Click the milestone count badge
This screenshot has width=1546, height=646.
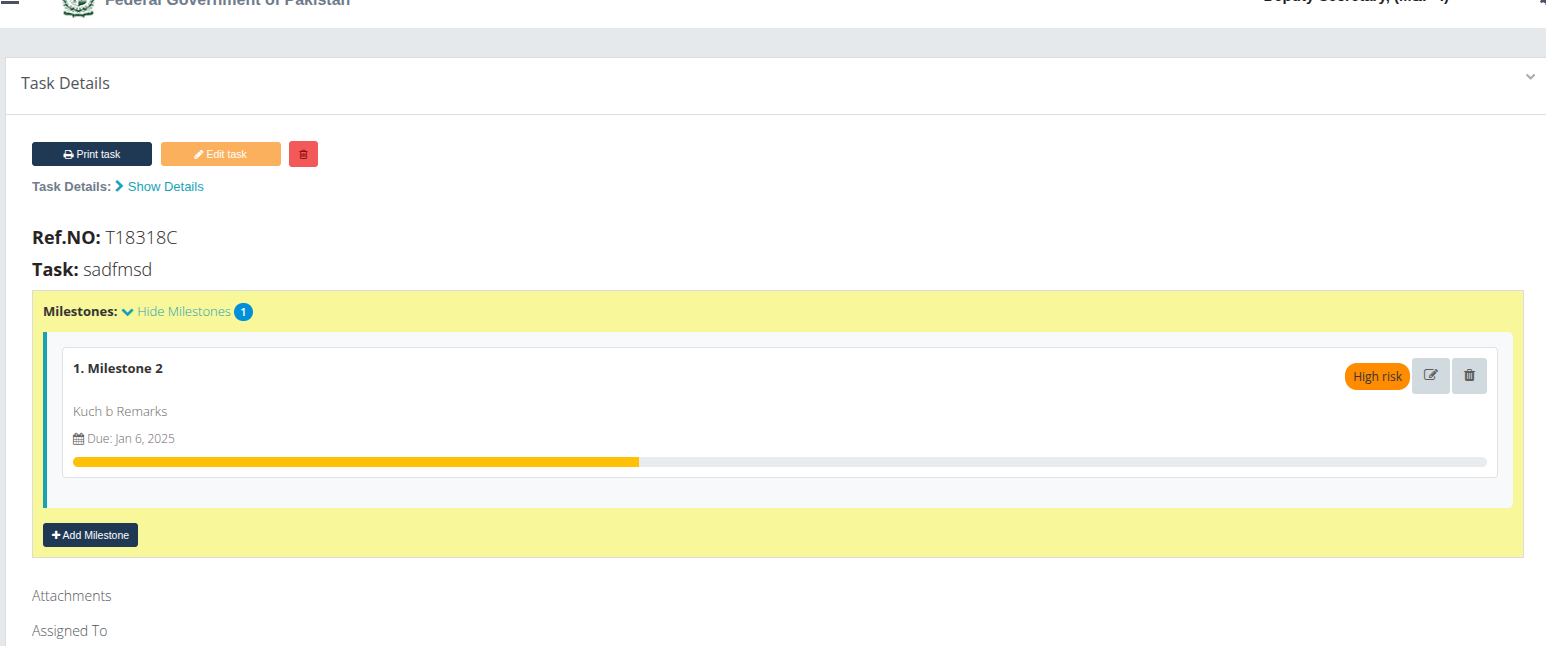click(243, 312)
